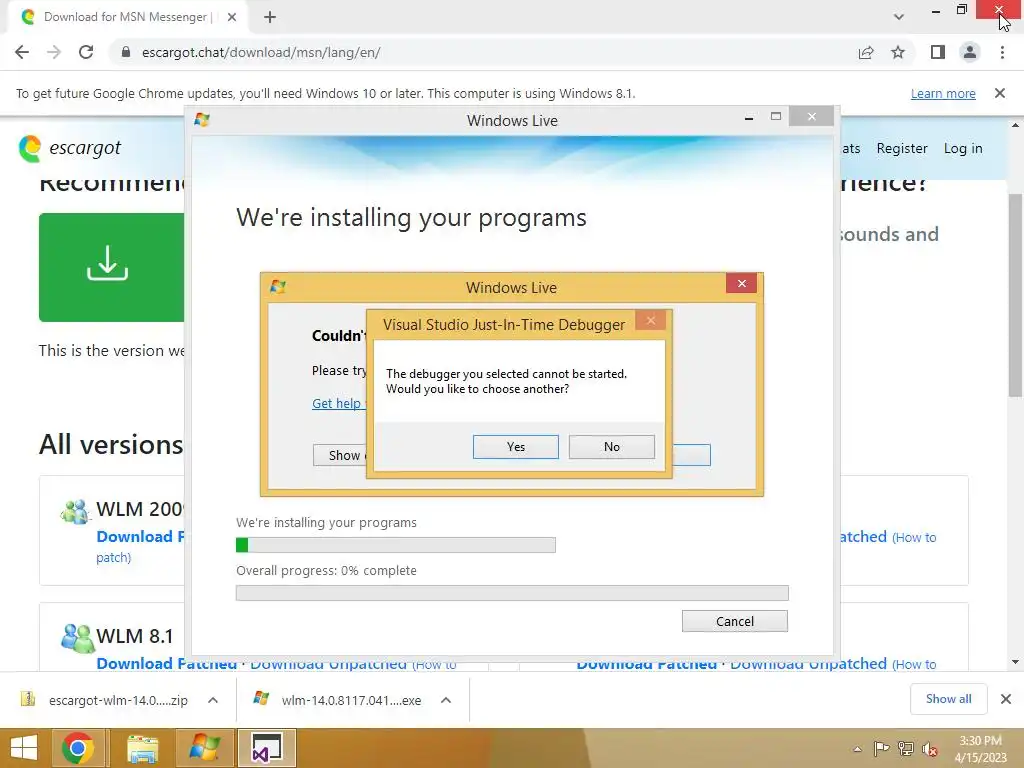Click Visual Studio debugger taskbar icon

266,748
